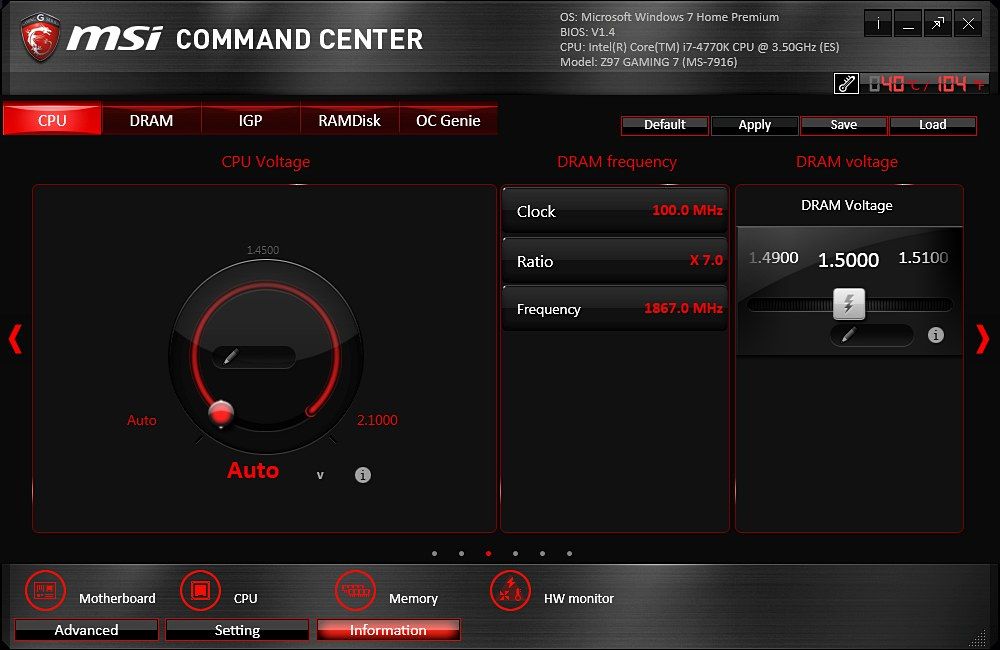1000x650 pixels.
Task: Click the red CPU Voltage dial knob
Action: (x=221, y=414)
